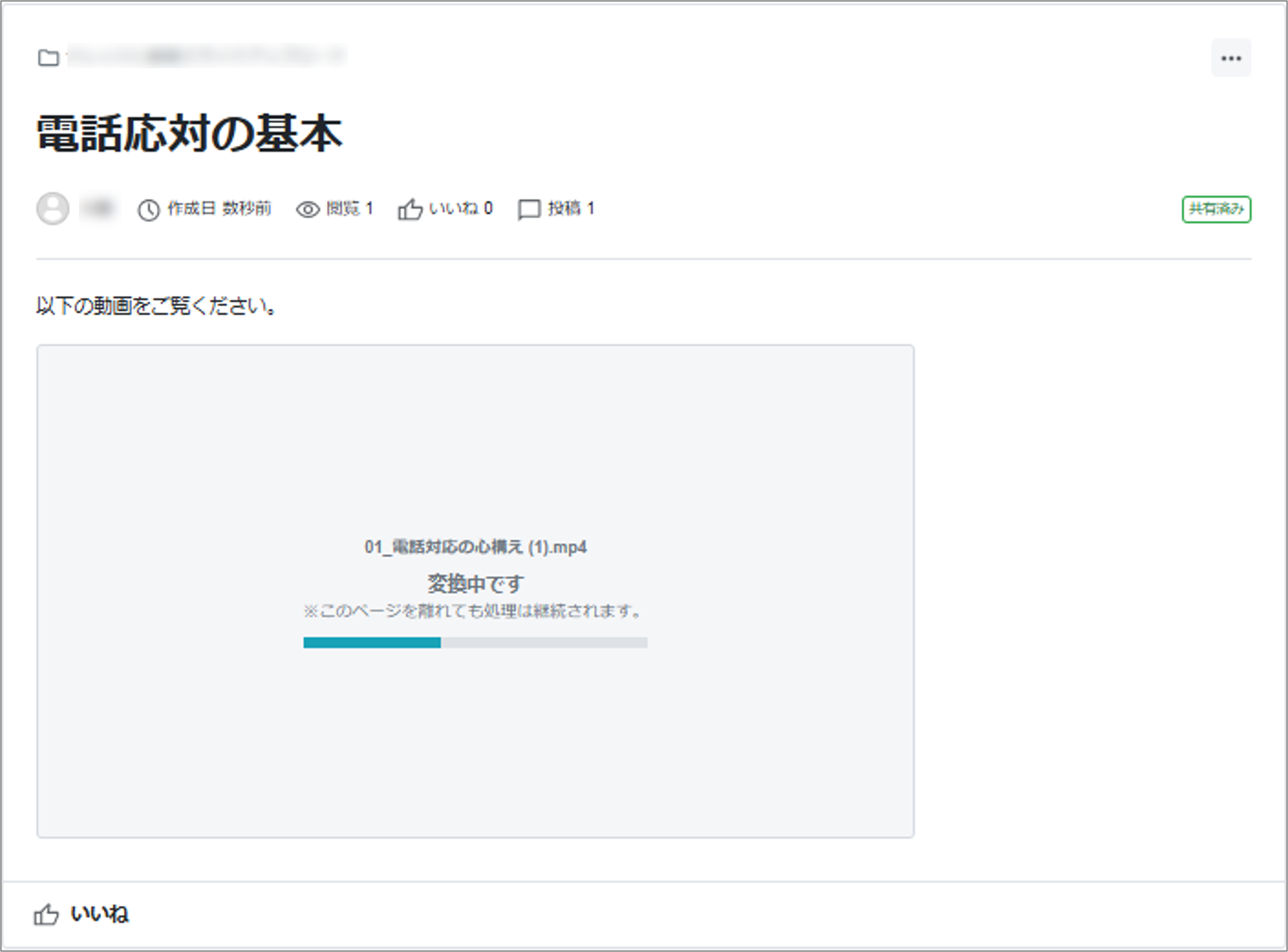Image resolution: width=1288 pixels, height=952 pixels.
Task: Click the folder breadcrumb icon
Action: [48, 58]
